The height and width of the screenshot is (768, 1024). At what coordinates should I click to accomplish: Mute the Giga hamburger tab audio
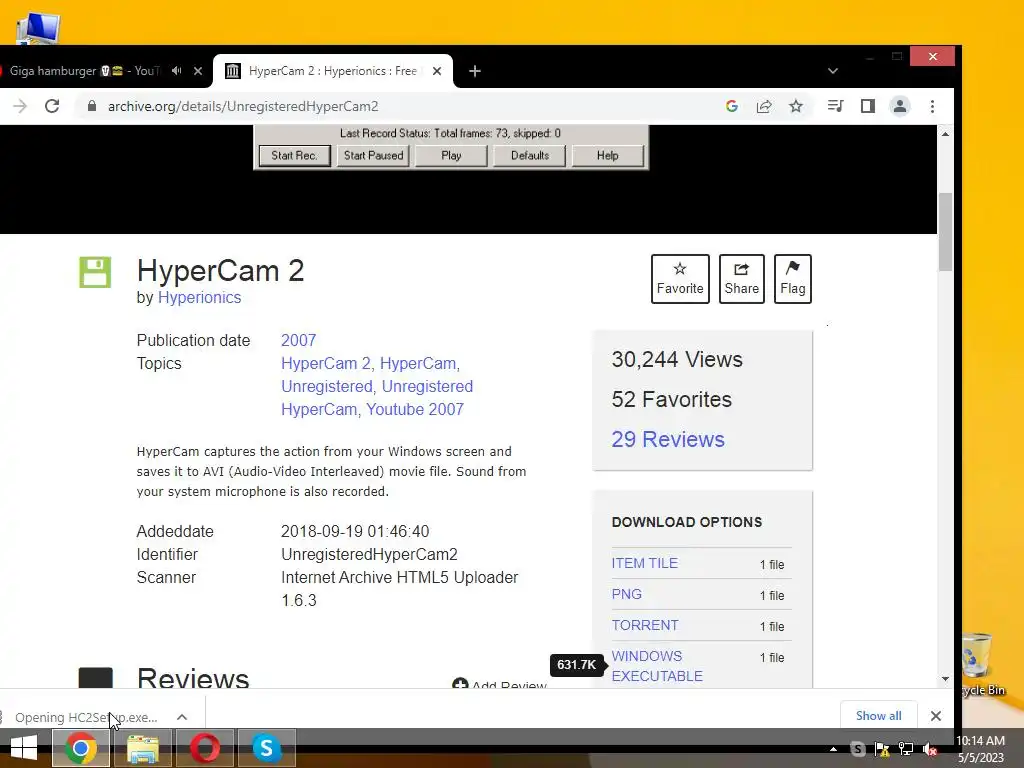(176, 71)
